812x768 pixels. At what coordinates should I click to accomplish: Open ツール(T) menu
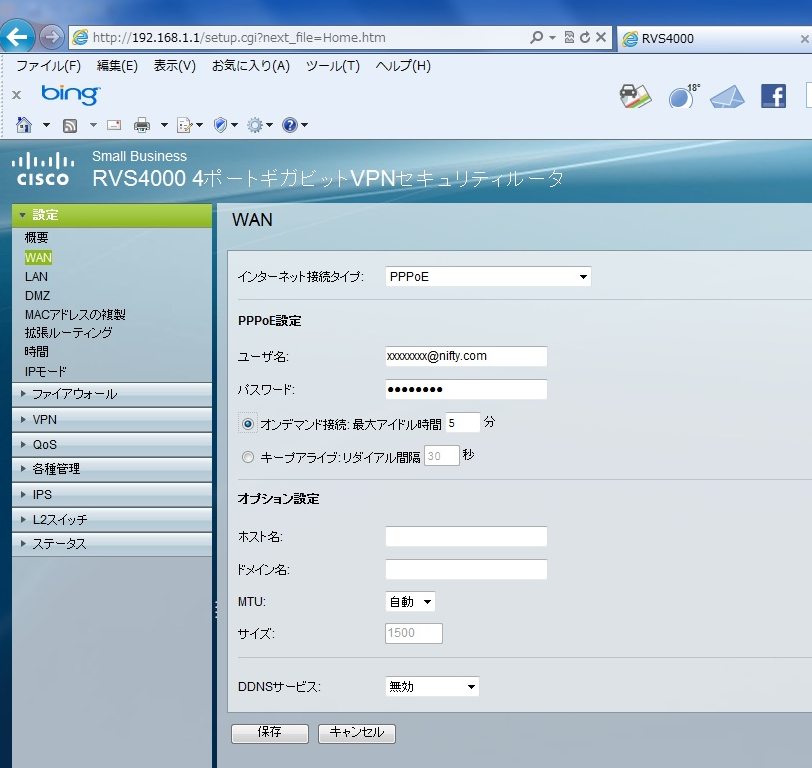332,66
